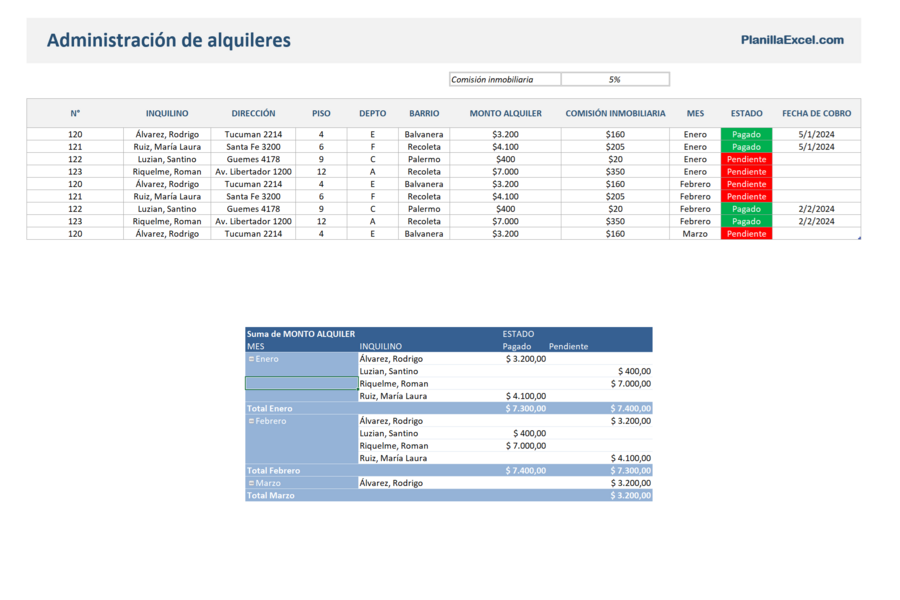Screen dimensions: 900x600
Task: Select the 5% commission rate cell
Action: pos(614,80)
